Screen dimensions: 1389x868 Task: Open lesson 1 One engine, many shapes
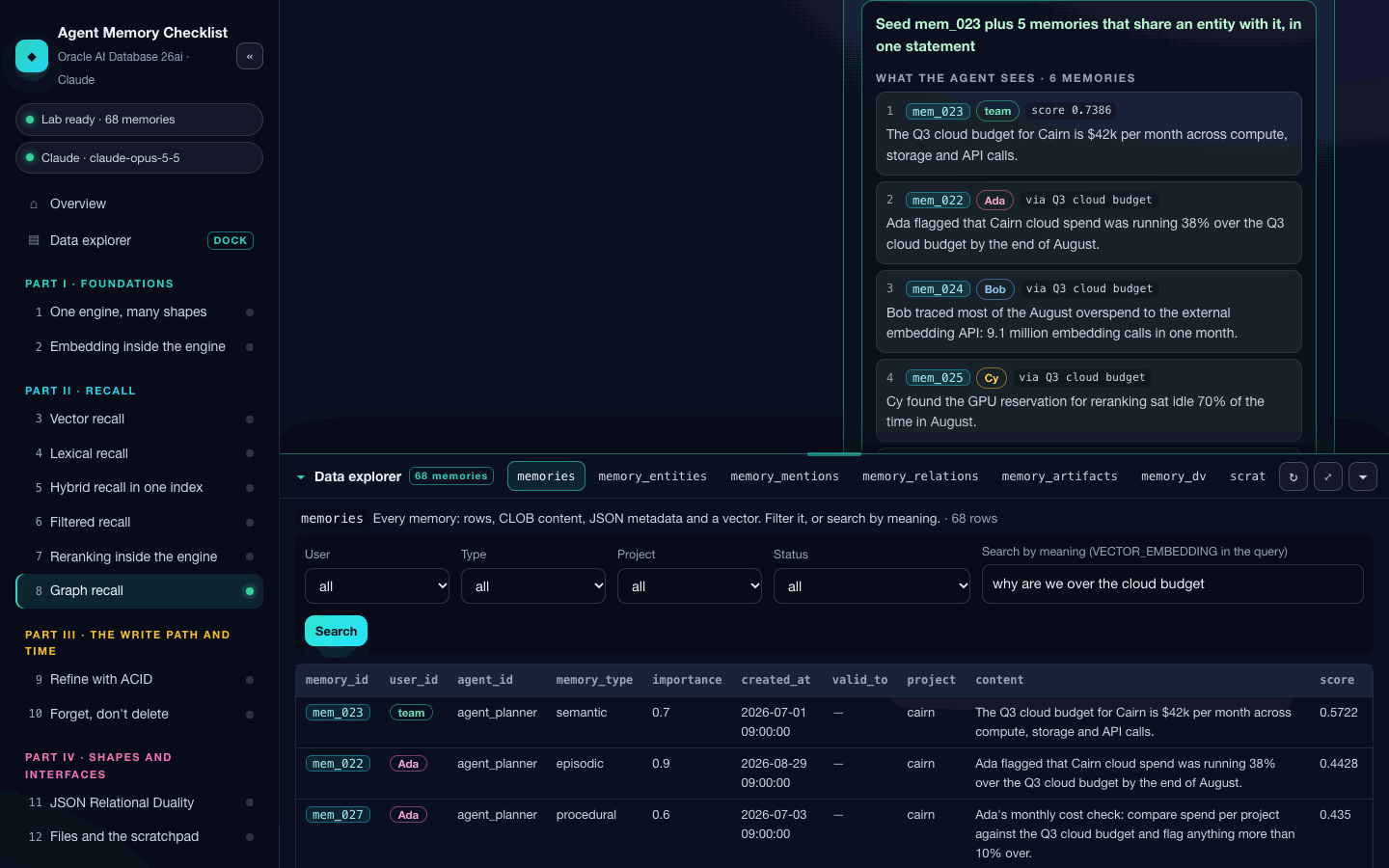coord(139,312)
